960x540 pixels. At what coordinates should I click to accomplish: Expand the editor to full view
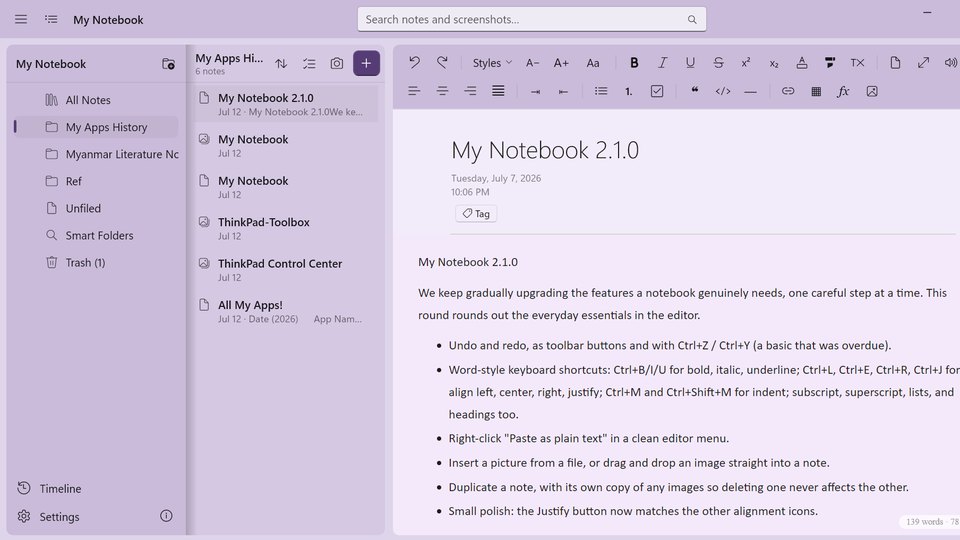(x=923, y=62)
